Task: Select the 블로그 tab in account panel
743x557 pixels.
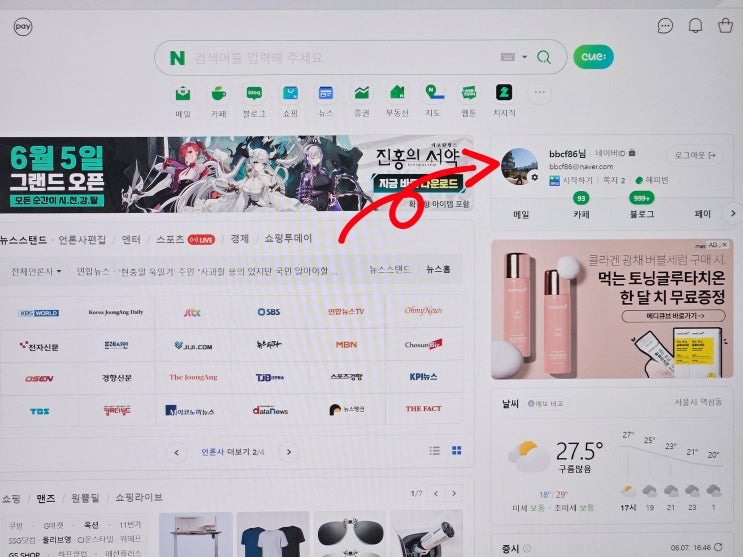Action: [642, 214]
